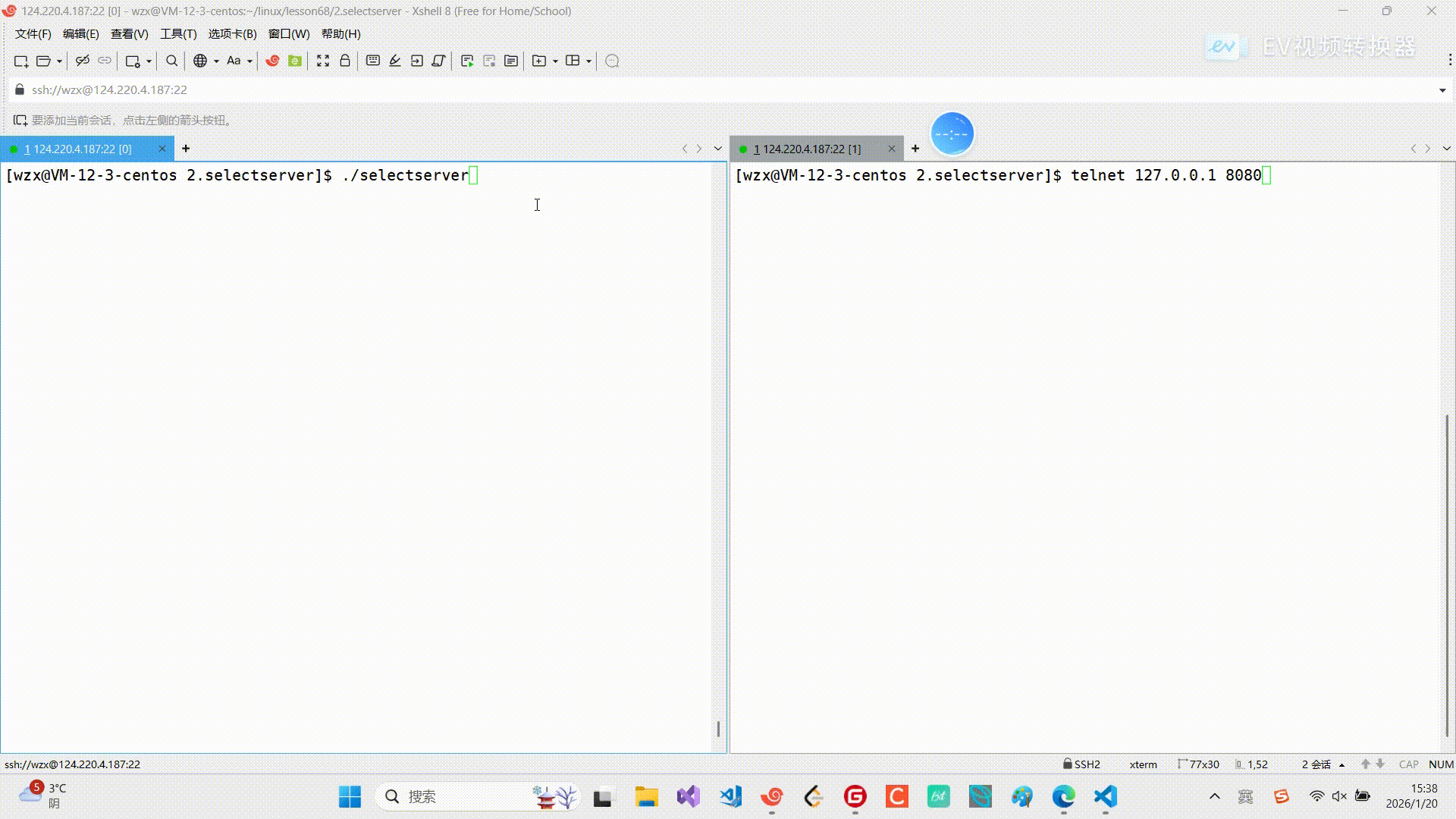The height and width of the screenshot is (819, 1456).
Task: Open the 查看(V) menu
Action: tap(129, 34)
